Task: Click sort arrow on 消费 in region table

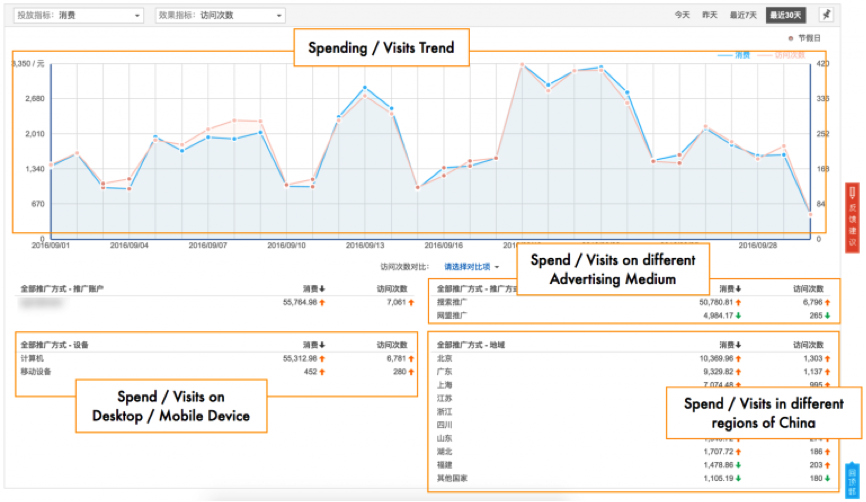Action: (x=738, y=344)
